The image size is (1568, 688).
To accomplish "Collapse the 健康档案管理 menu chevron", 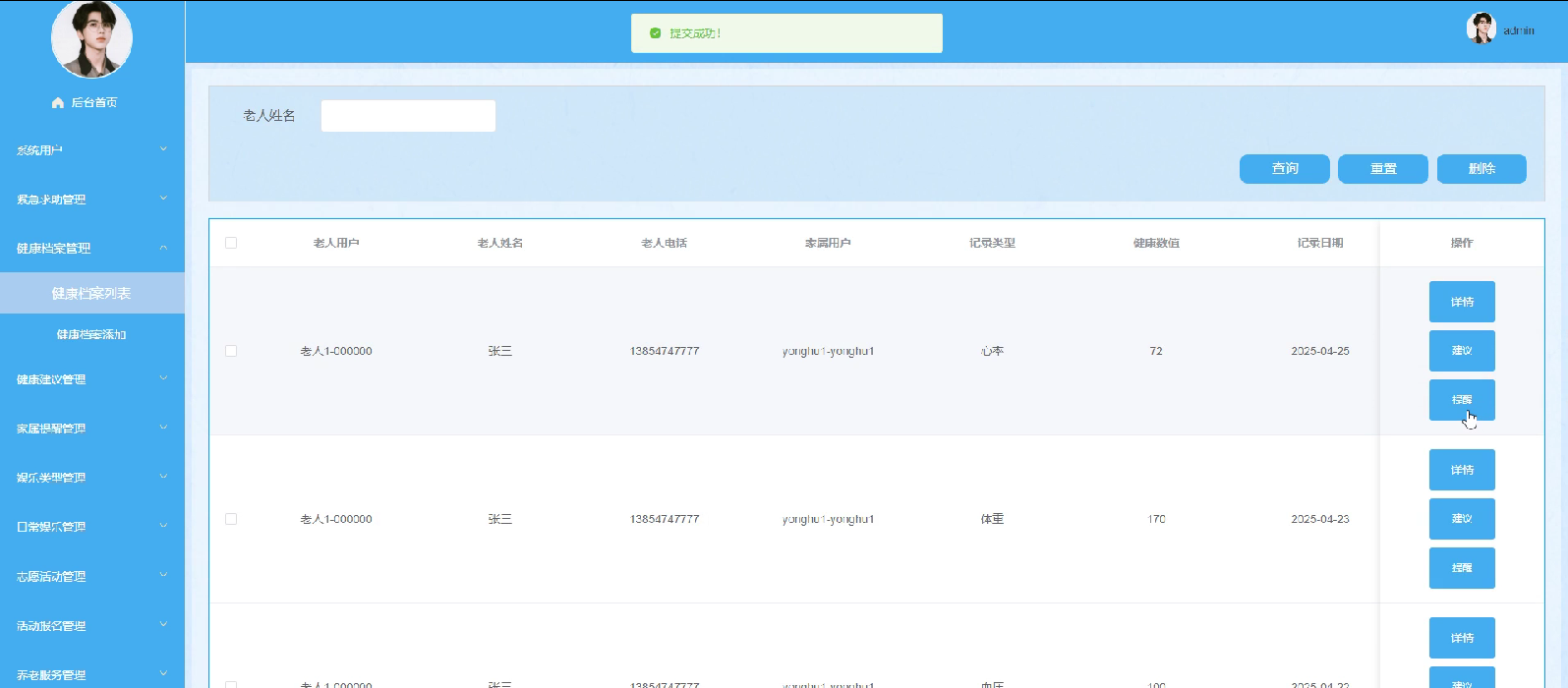I will pos(163,248).
